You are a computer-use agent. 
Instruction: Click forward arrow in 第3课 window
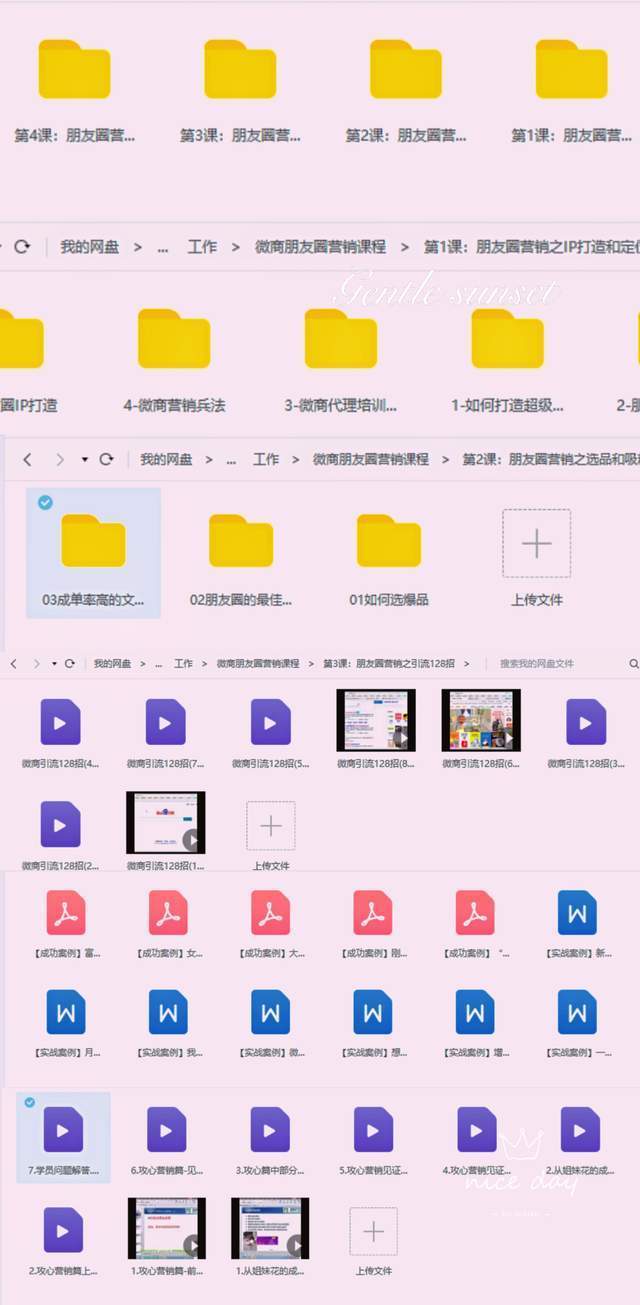click(x=37, y=663)
